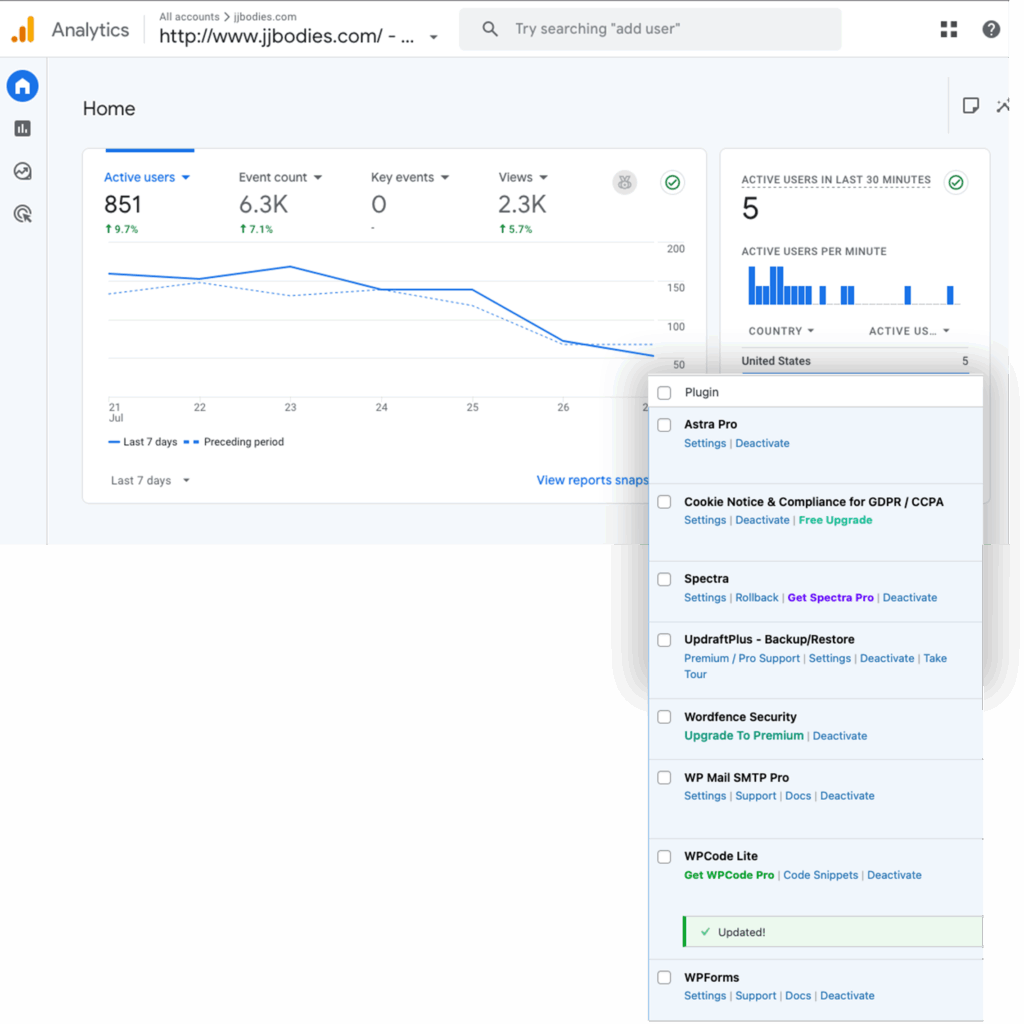Screen dimensions: 1024x1024
Task: Click the Insights sparkline icon
Action: click(x=1003, y=106)
